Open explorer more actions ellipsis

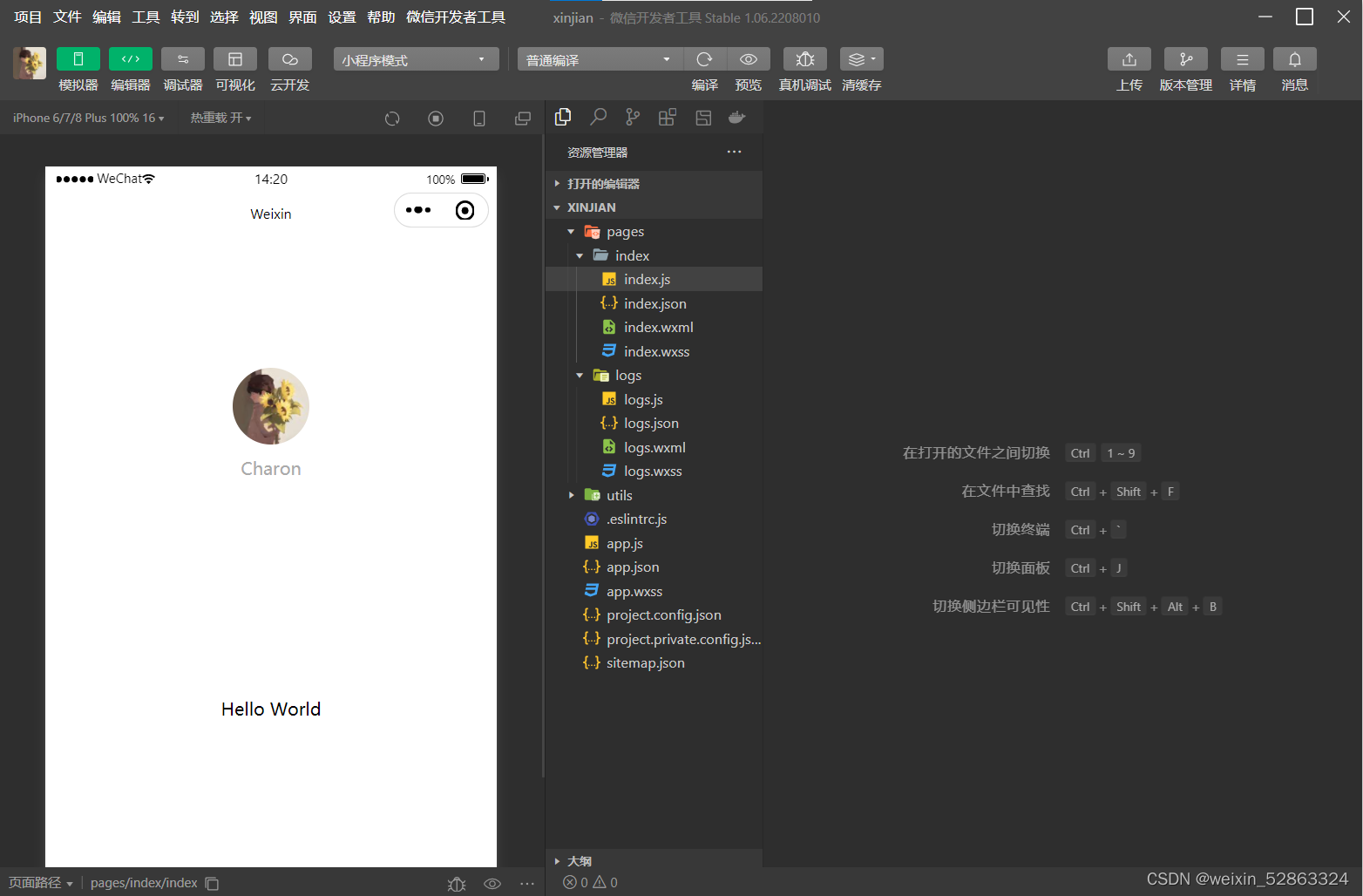click(735, 152)
